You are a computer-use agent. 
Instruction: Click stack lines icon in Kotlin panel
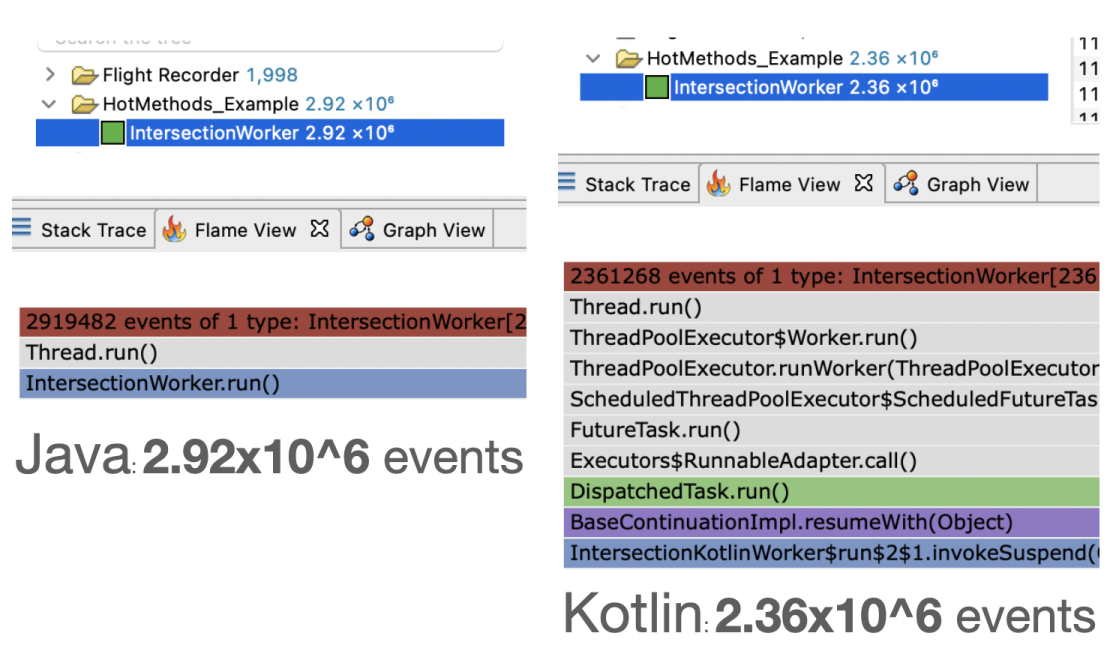tap(567, 182)
